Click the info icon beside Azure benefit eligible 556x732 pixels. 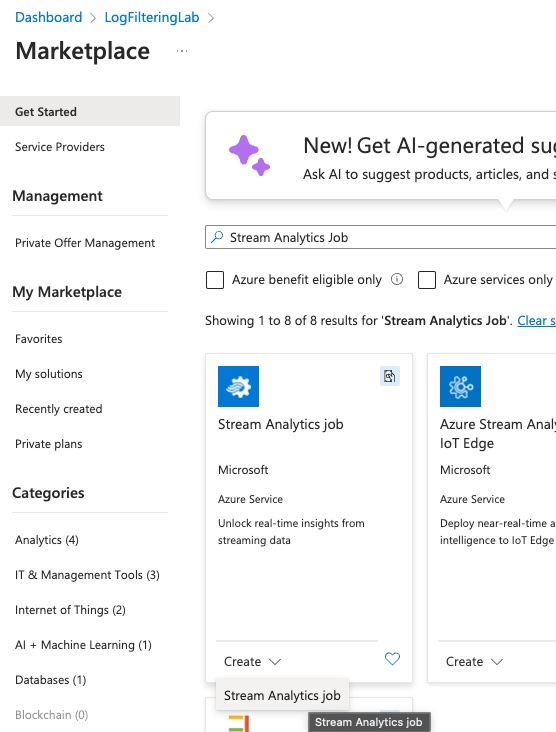tap(397, 279)
